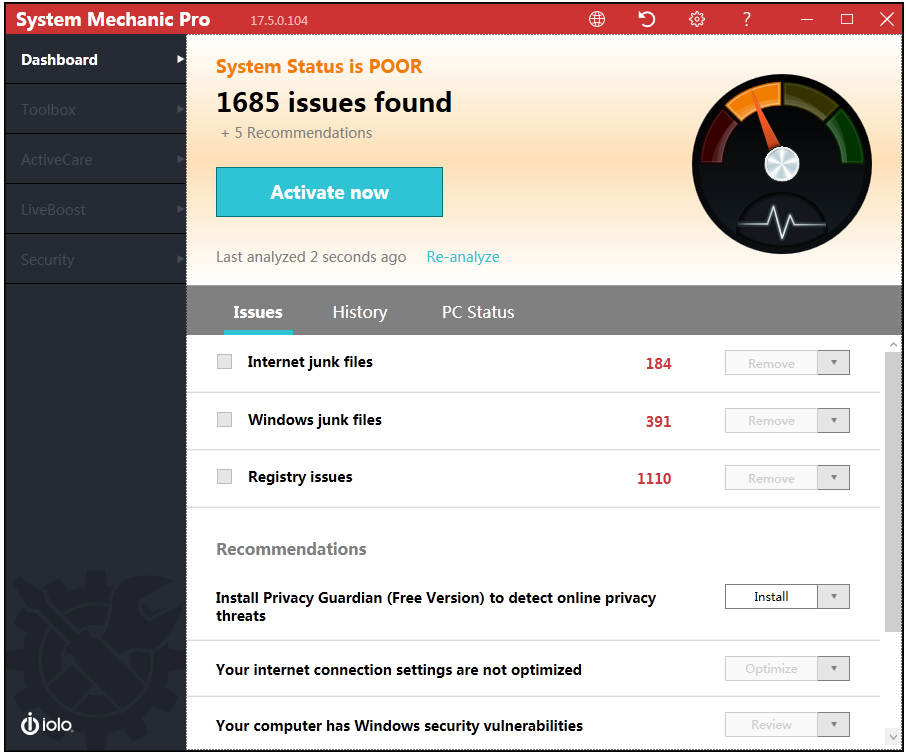Click the Re-analyze link
The width and height of the screenshot is (906, 755).
(x=463, y=256)
